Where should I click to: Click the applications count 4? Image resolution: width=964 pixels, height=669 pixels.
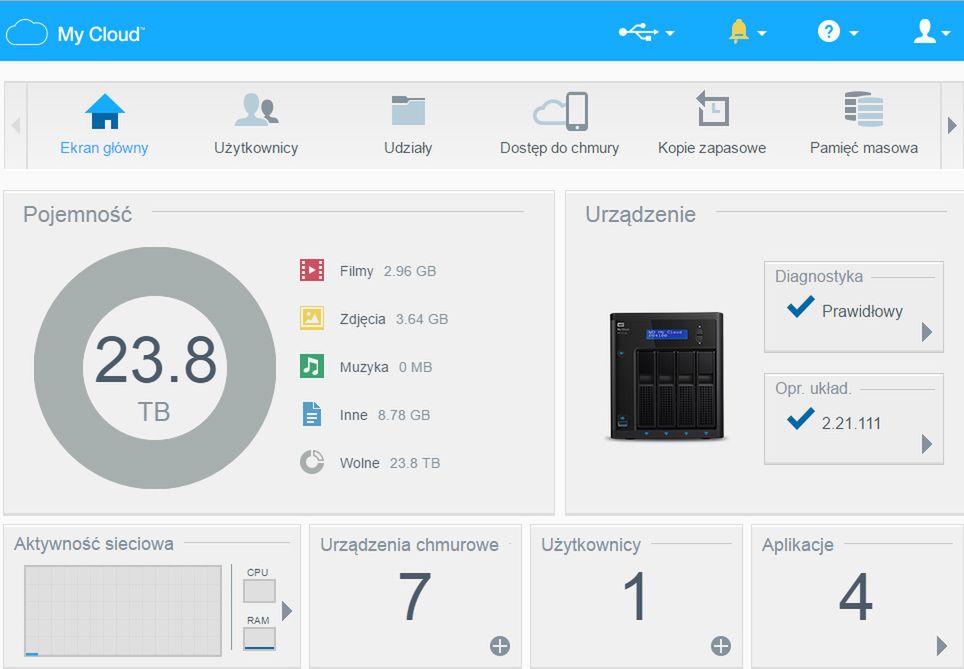[x=856, y=596]
